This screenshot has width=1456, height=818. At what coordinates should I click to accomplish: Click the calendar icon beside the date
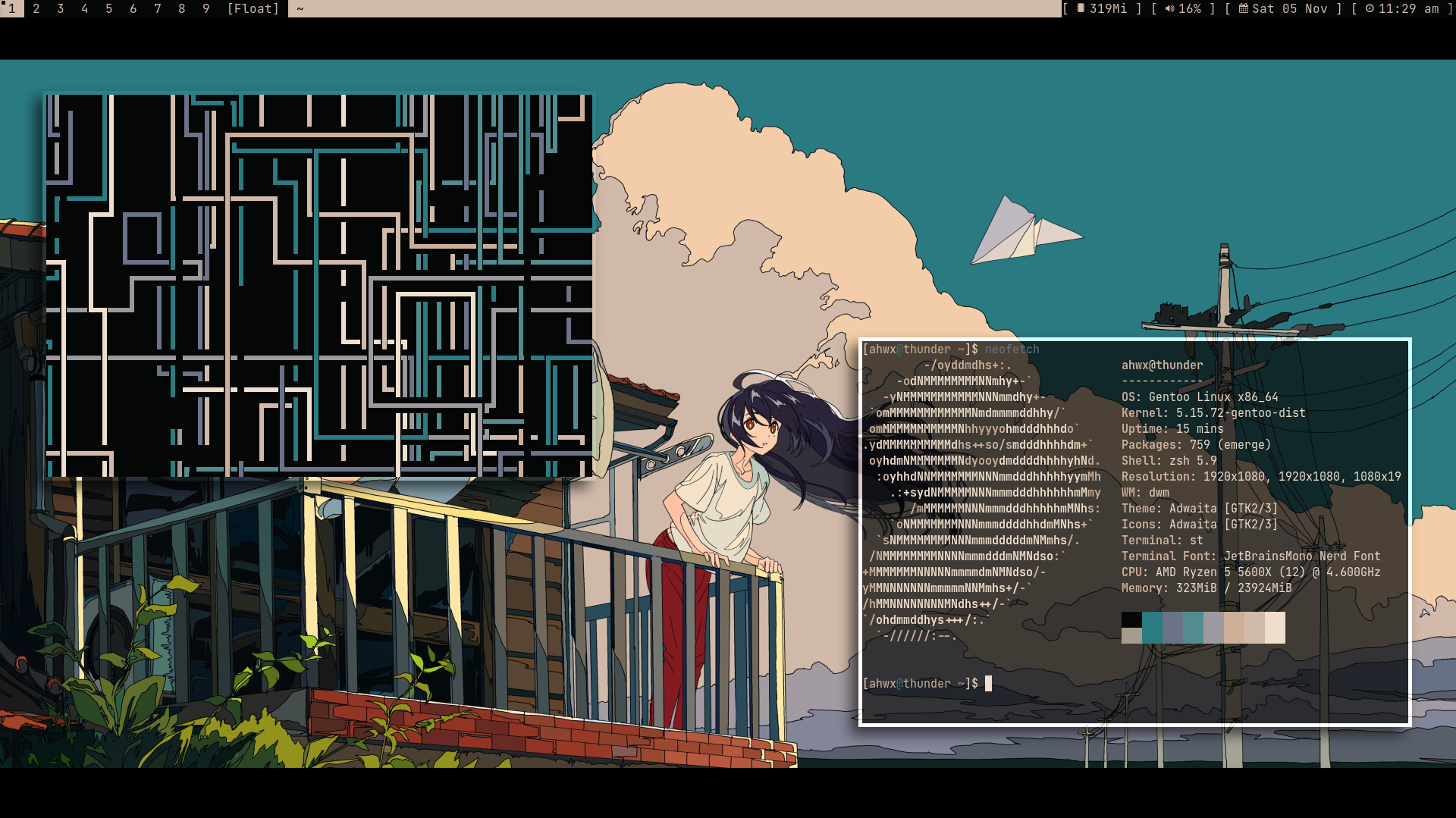1243,9
